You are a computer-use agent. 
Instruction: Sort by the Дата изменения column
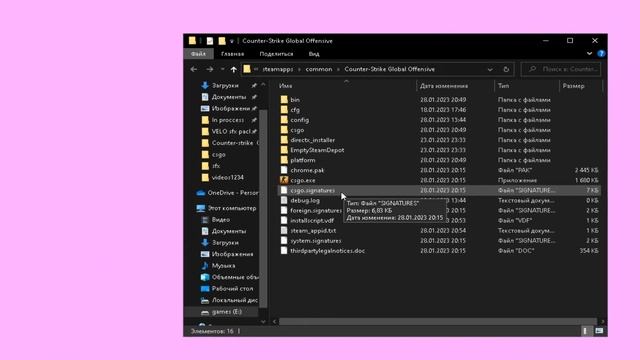[x=455, y=86]
